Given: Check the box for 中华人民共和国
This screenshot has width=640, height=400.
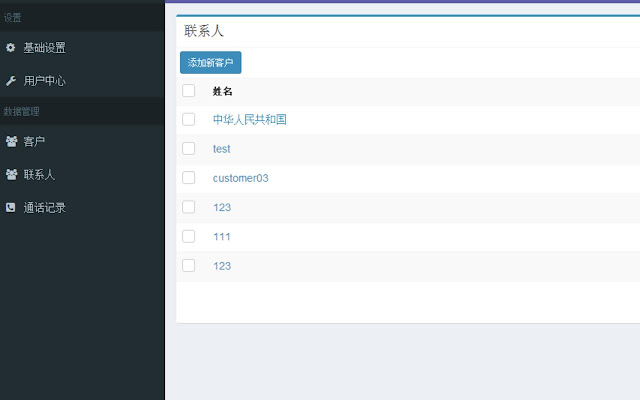Looking at the screenshot, I should click(x=189, y=120).
